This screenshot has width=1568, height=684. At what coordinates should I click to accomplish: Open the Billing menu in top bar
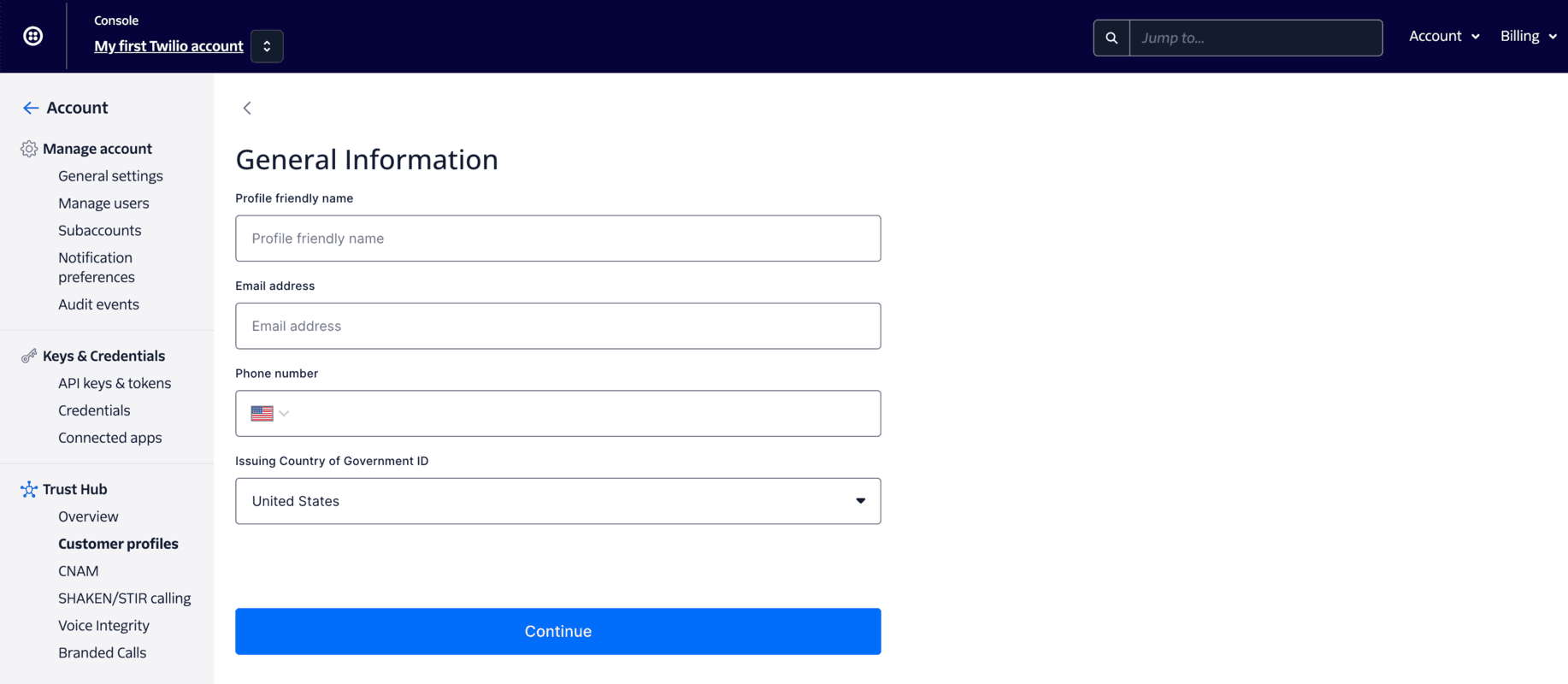tap(1528, 36)
